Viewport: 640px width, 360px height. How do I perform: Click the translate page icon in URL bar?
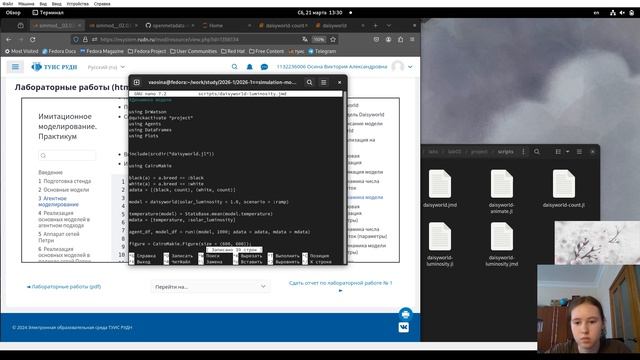click(x=304, y=40)
